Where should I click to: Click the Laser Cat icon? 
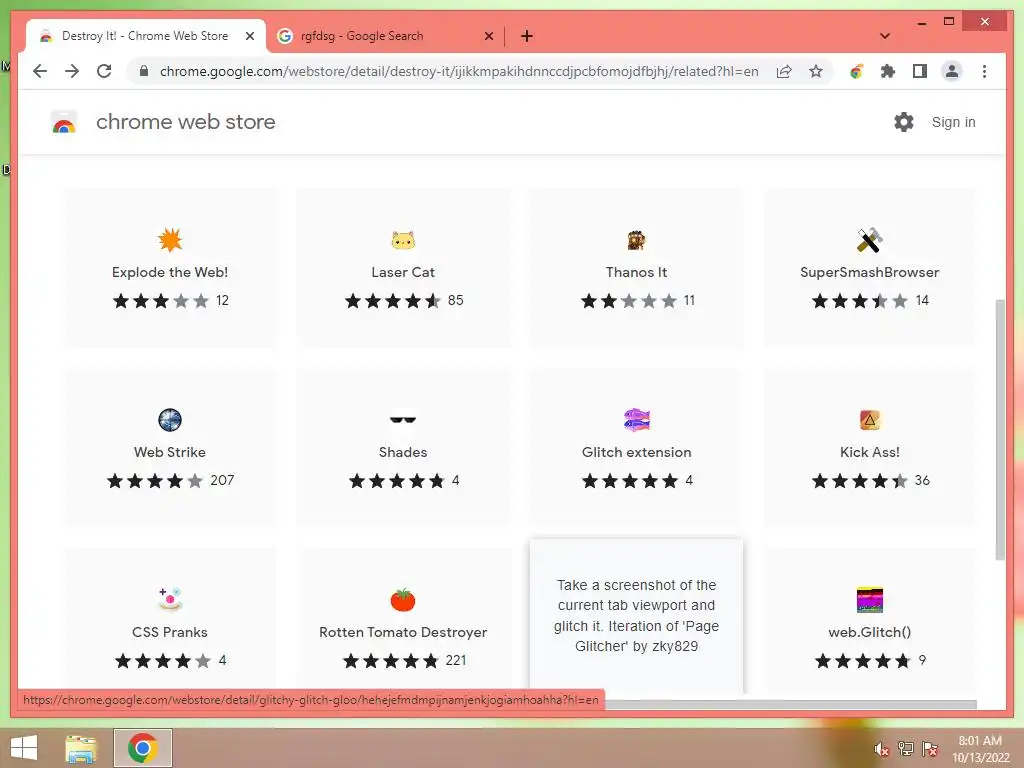(x=403, y=240)
